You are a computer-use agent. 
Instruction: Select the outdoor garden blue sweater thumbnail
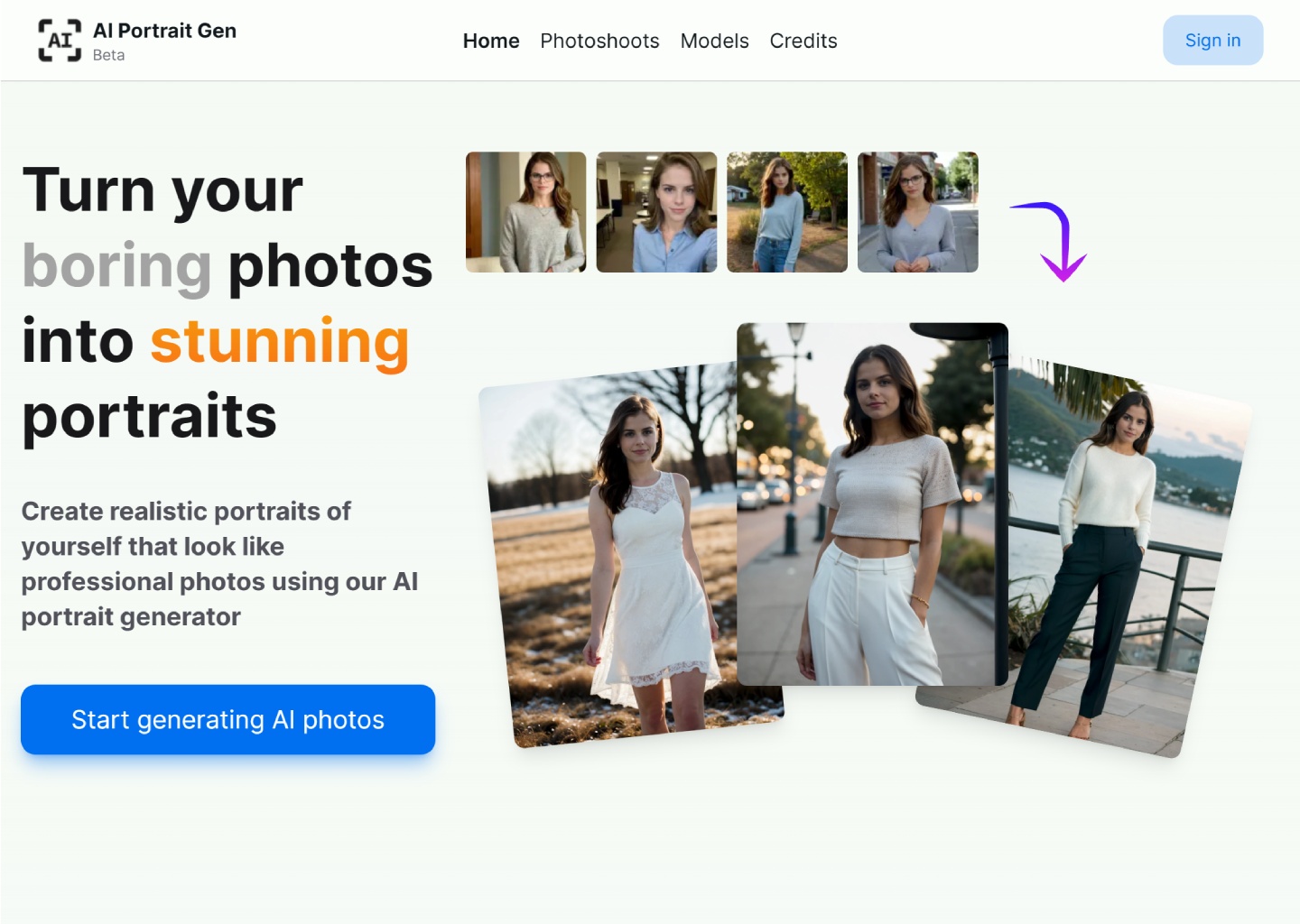(787, 212)
